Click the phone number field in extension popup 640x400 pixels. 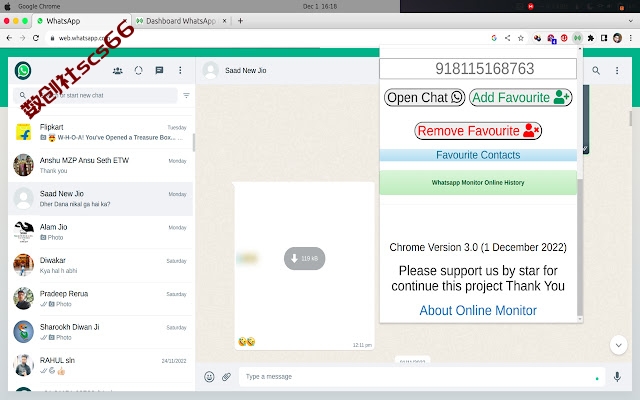pyautogui.click(x=478, y=69)
